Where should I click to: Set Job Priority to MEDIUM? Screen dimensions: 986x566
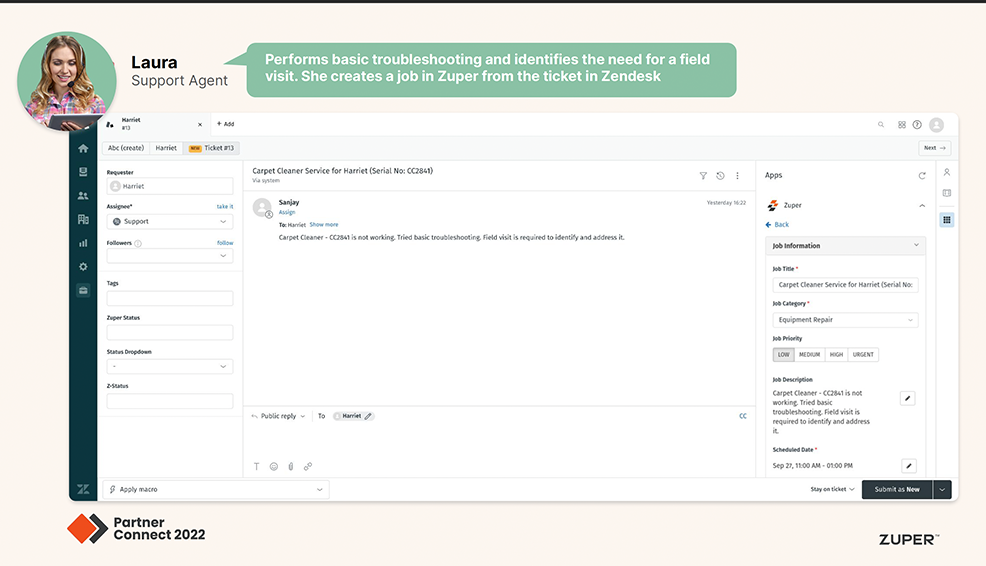coord(809,354)
